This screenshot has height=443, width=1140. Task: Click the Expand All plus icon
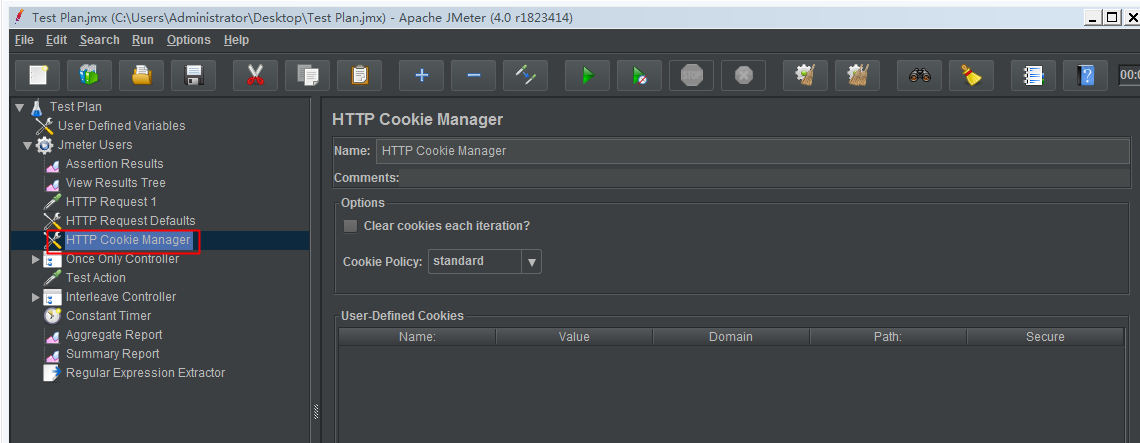[x=421, y=75]
